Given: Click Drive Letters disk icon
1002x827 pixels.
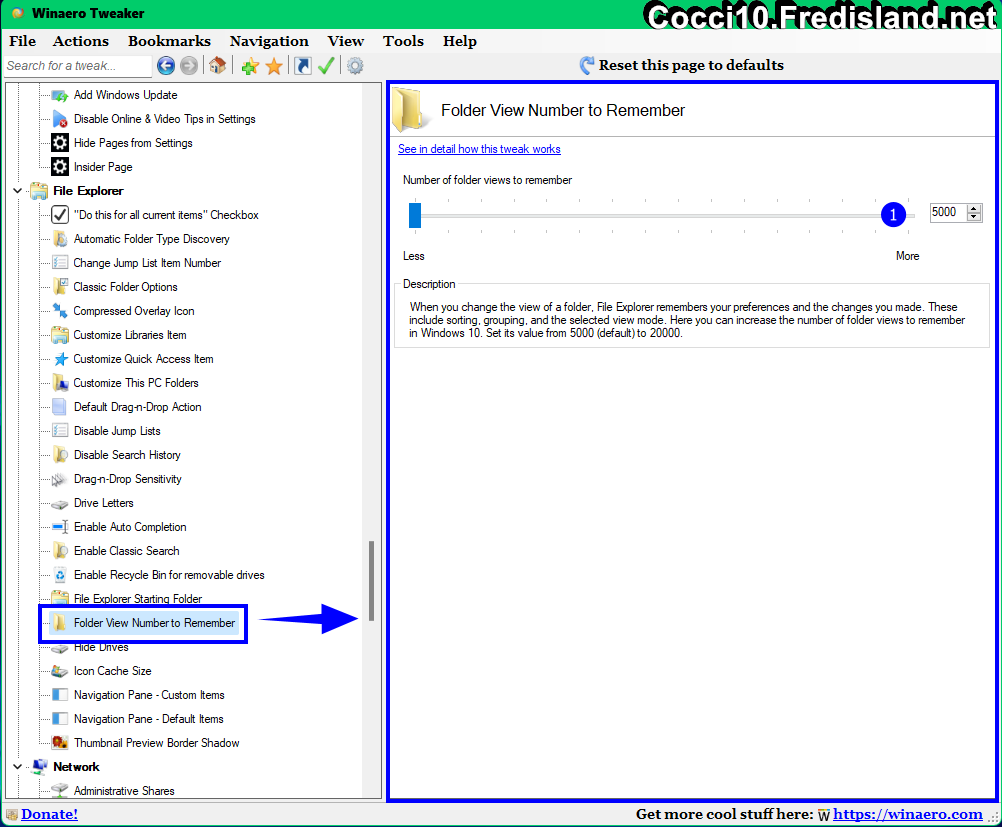Looking at the screenshot, I should 60,504.
